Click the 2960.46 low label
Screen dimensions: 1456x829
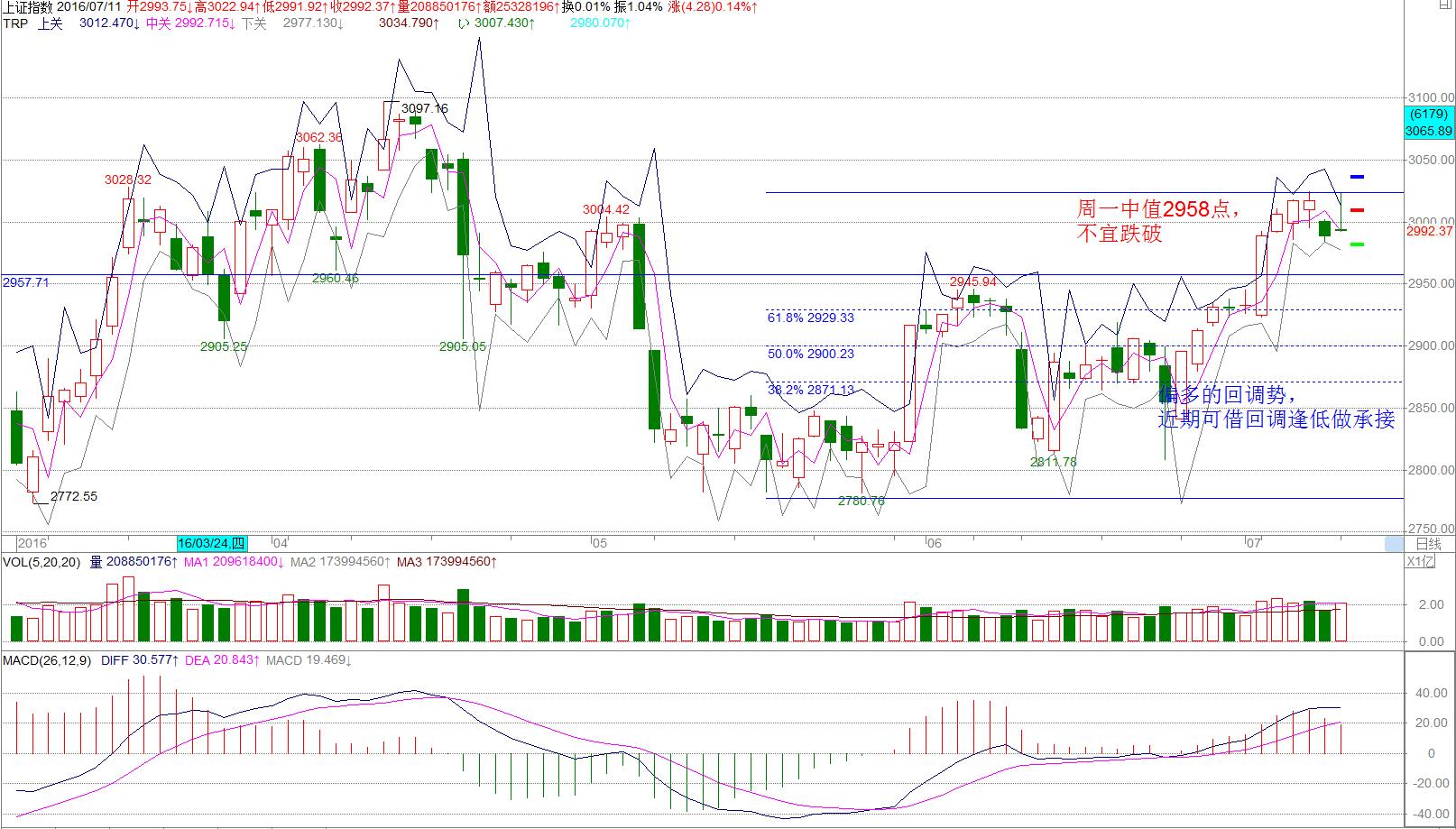coord(336,278)
